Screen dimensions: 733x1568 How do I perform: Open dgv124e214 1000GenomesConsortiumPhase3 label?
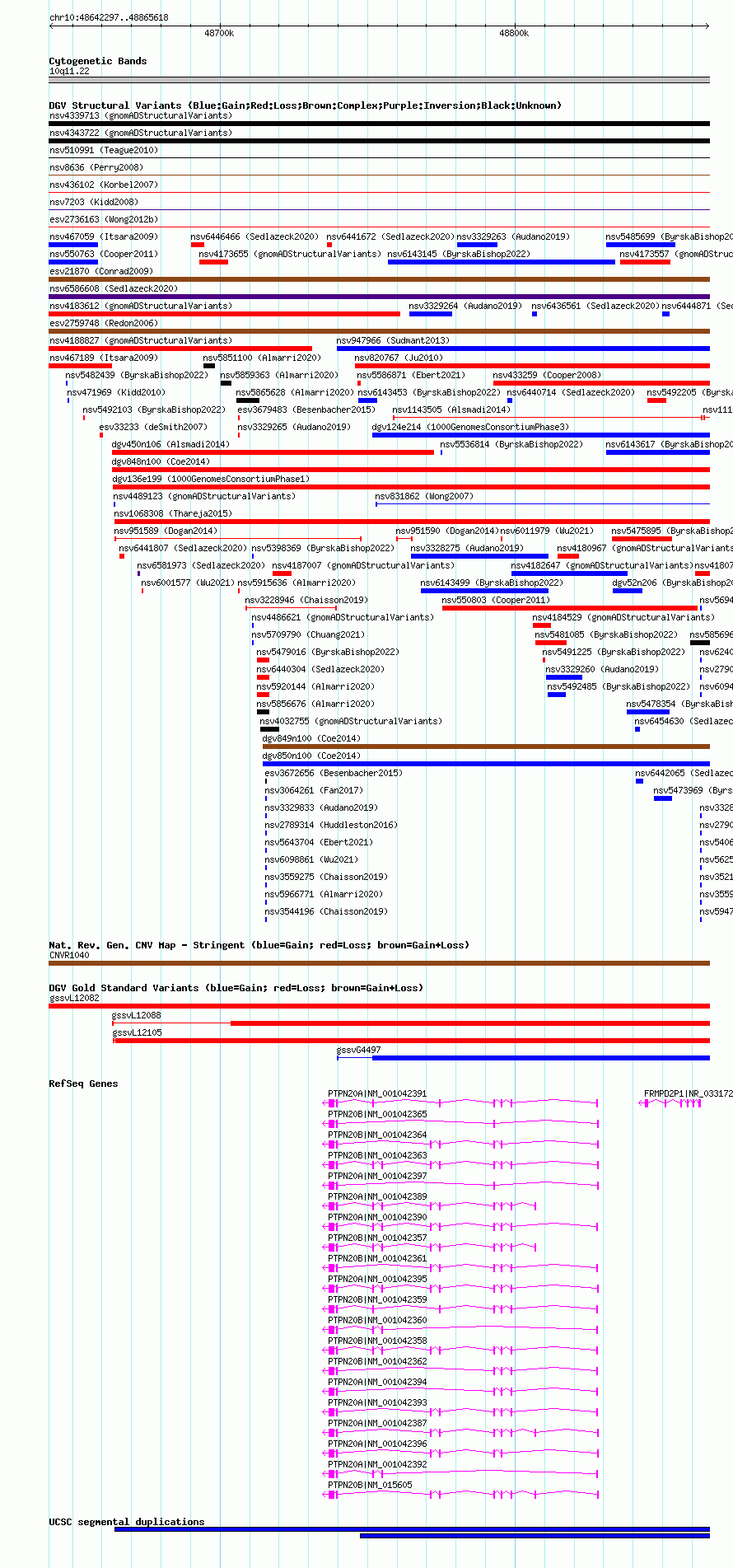[x=470, y=427]
